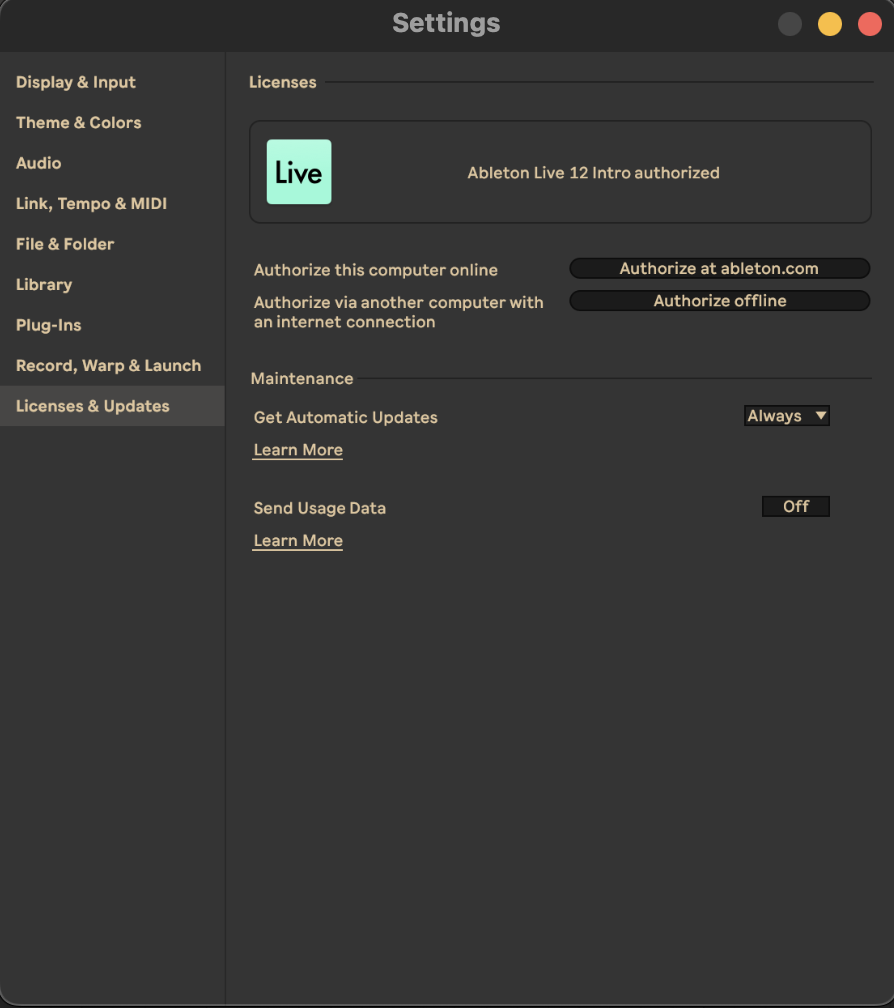Select the Link, Tempo & MIDI tab

tap(91, 204)
